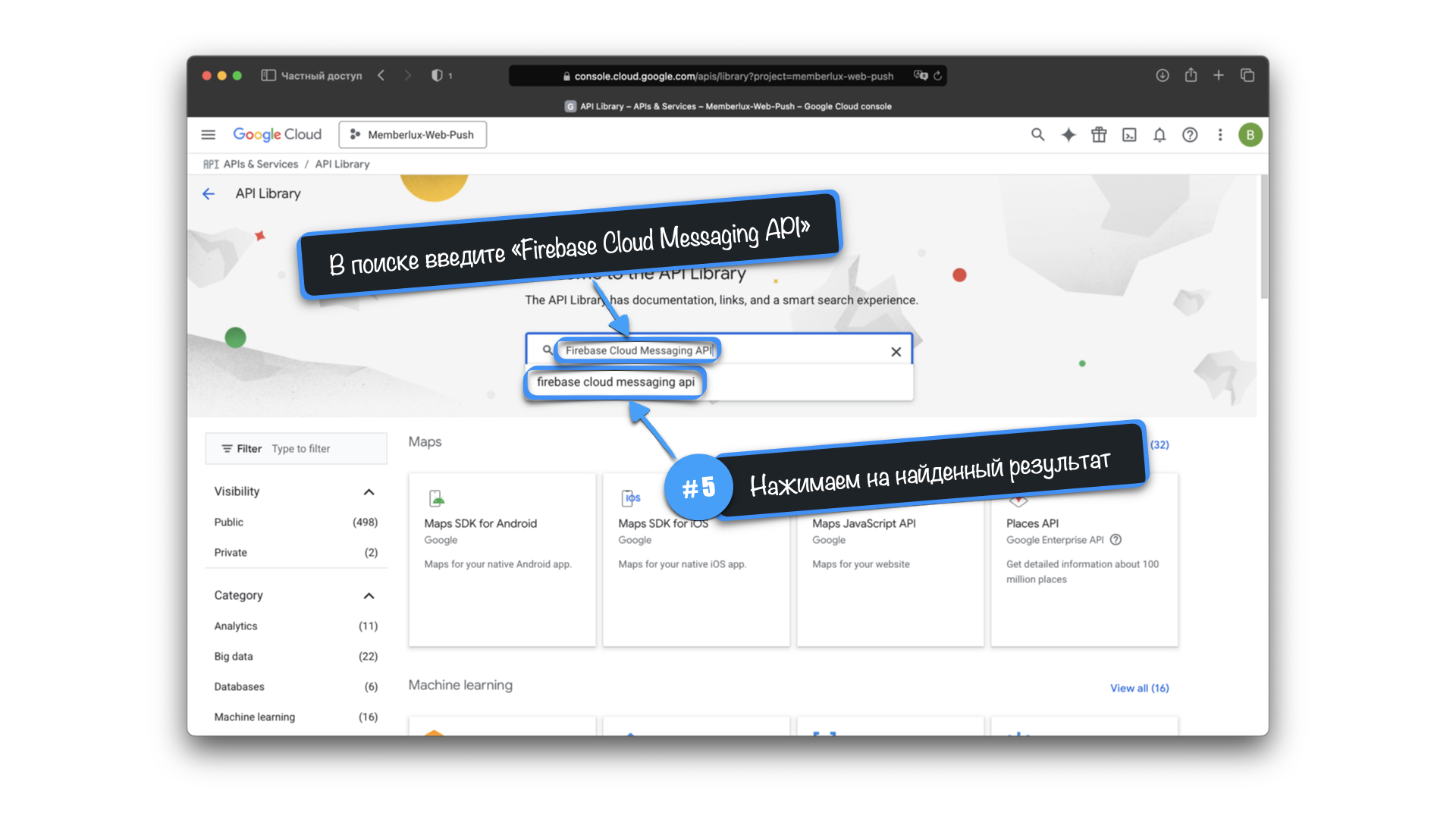This screenshot has width=1456, height=819.
Task: Open the help question mark menu
Action: [x=1189, y=135]
